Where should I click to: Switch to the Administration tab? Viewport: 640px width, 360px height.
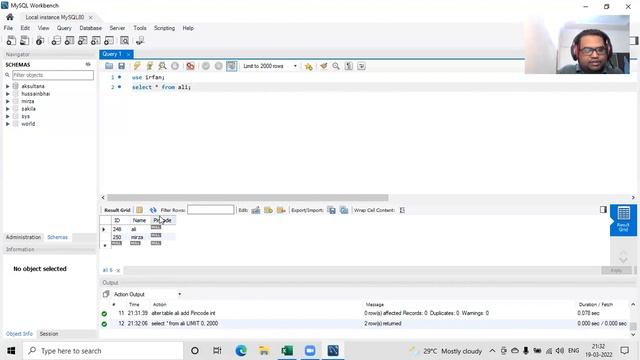(23, 237)
